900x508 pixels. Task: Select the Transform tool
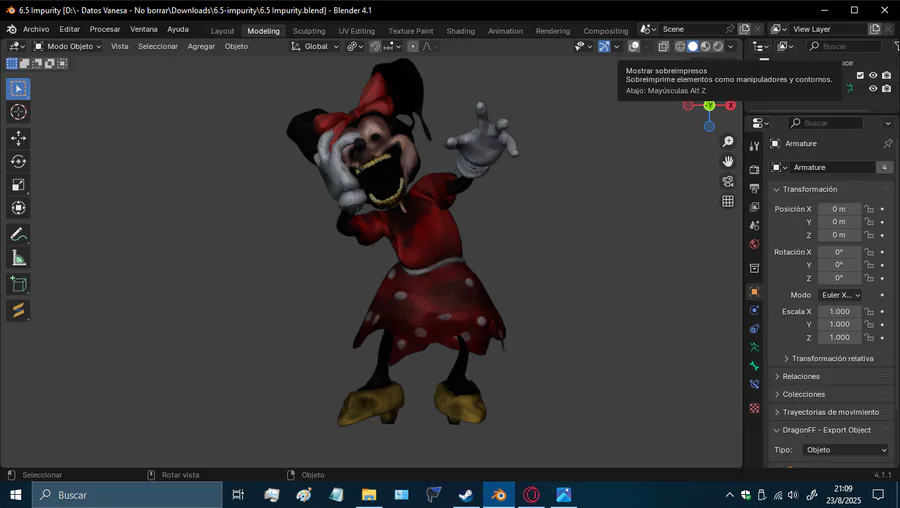click(x=18, y=208)
